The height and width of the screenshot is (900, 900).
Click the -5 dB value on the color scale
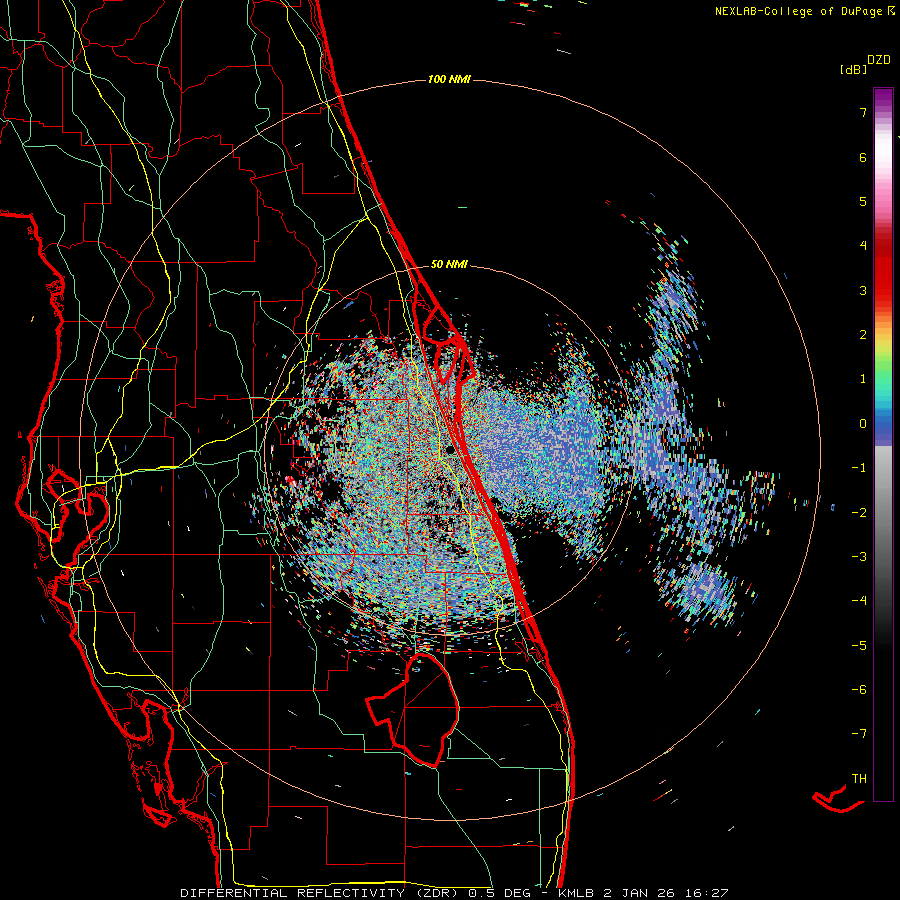point(859,646)
